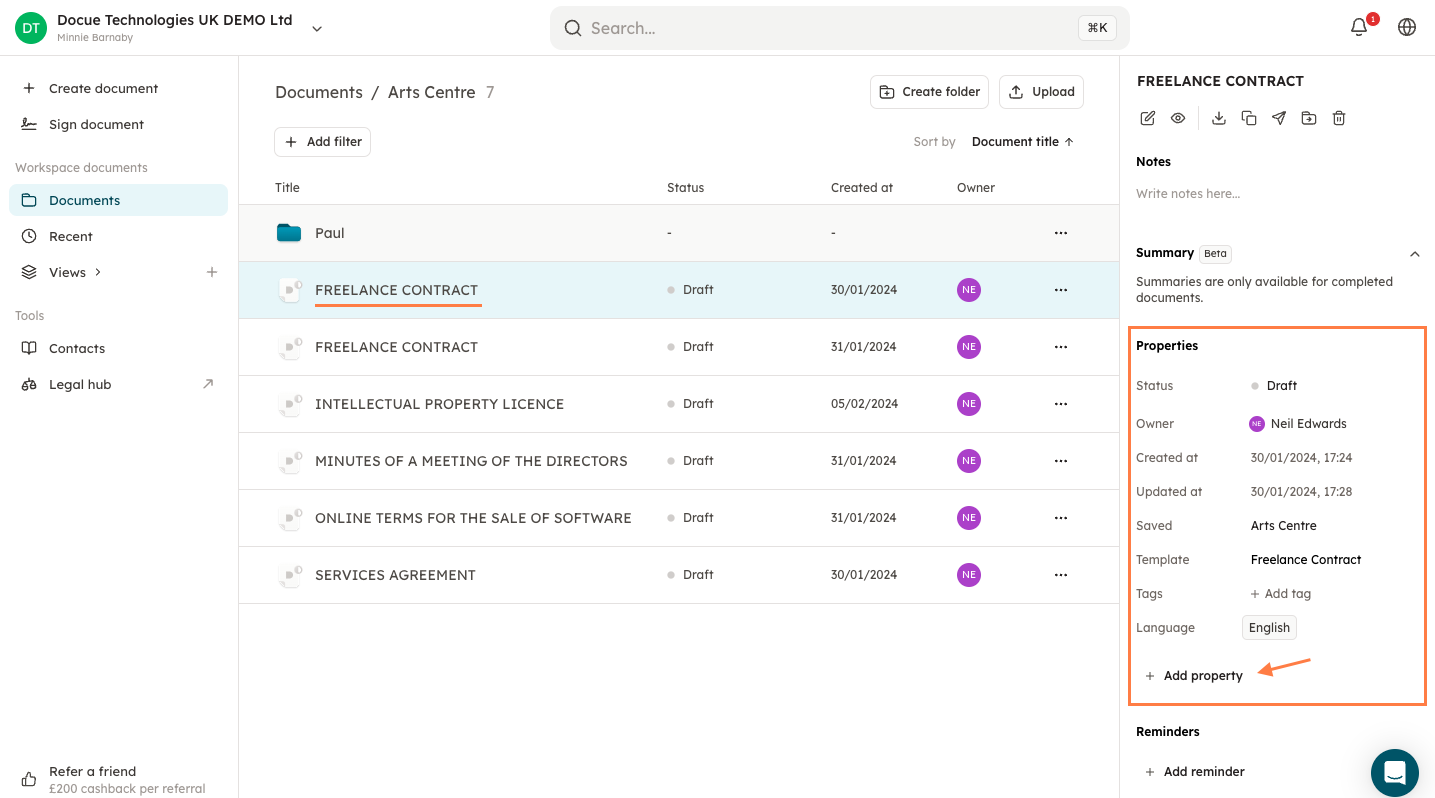Expand the Views section chevron
The width and height of the screenshot is (1435, 798).
tap(98, 272)
